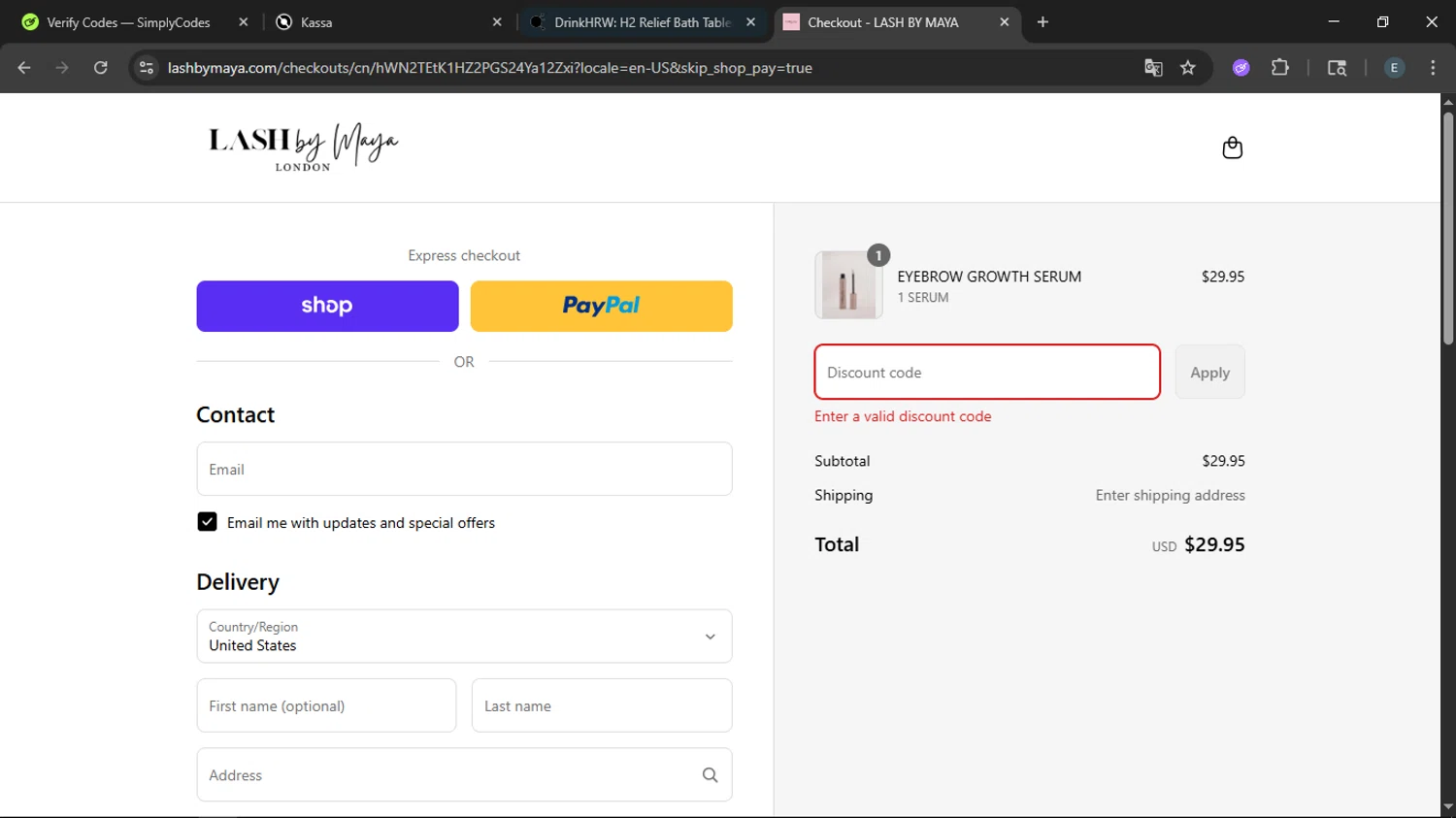Open the shopping bag cart icon

1232,147
